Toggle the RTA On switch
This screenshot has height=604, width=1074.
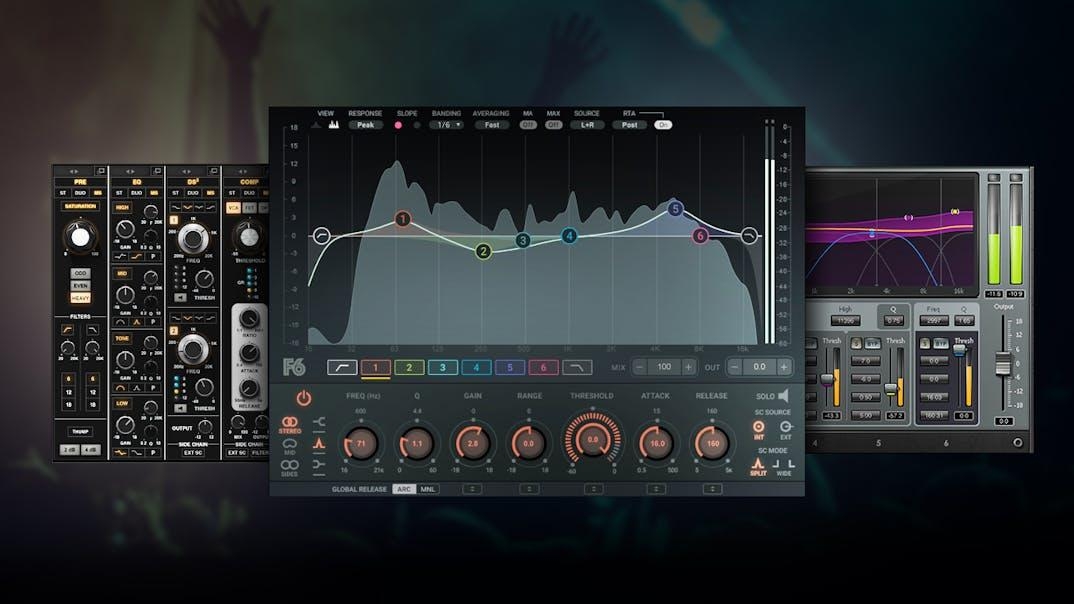(663, 125)
